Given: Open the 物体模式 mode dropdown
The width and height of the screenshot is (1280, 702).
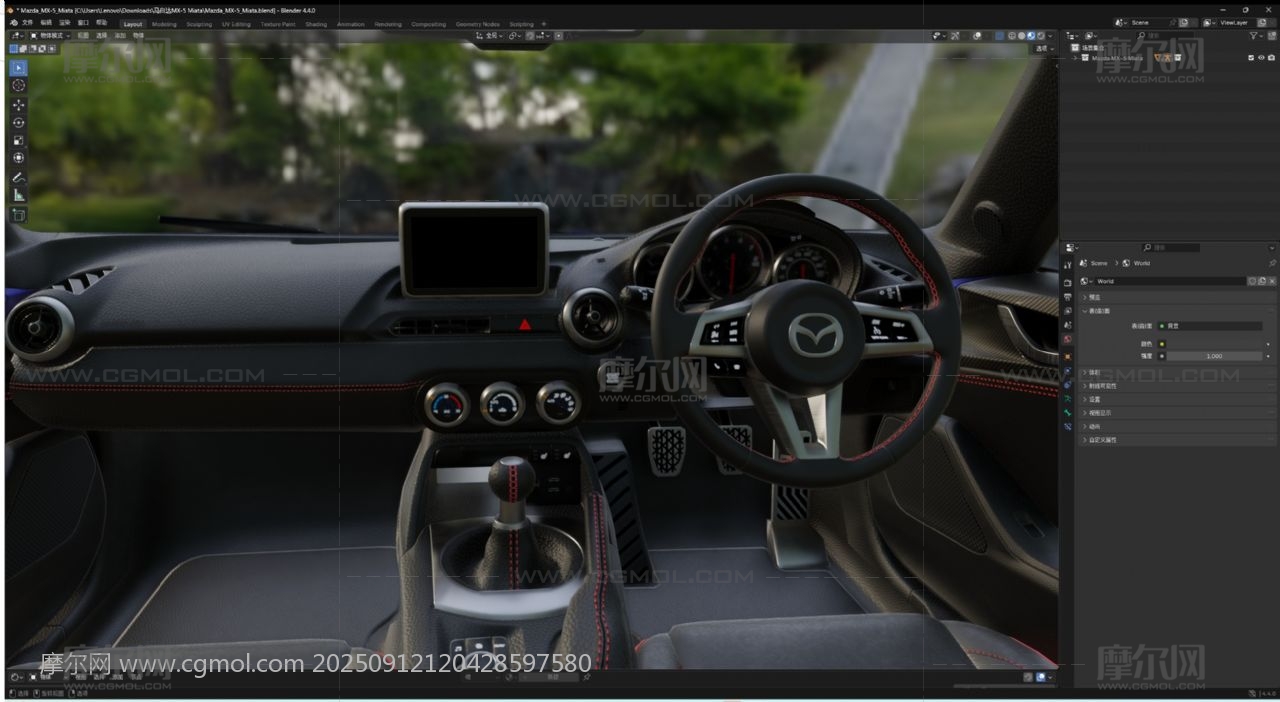Looking at the screenshot, I should click(50, 36).
